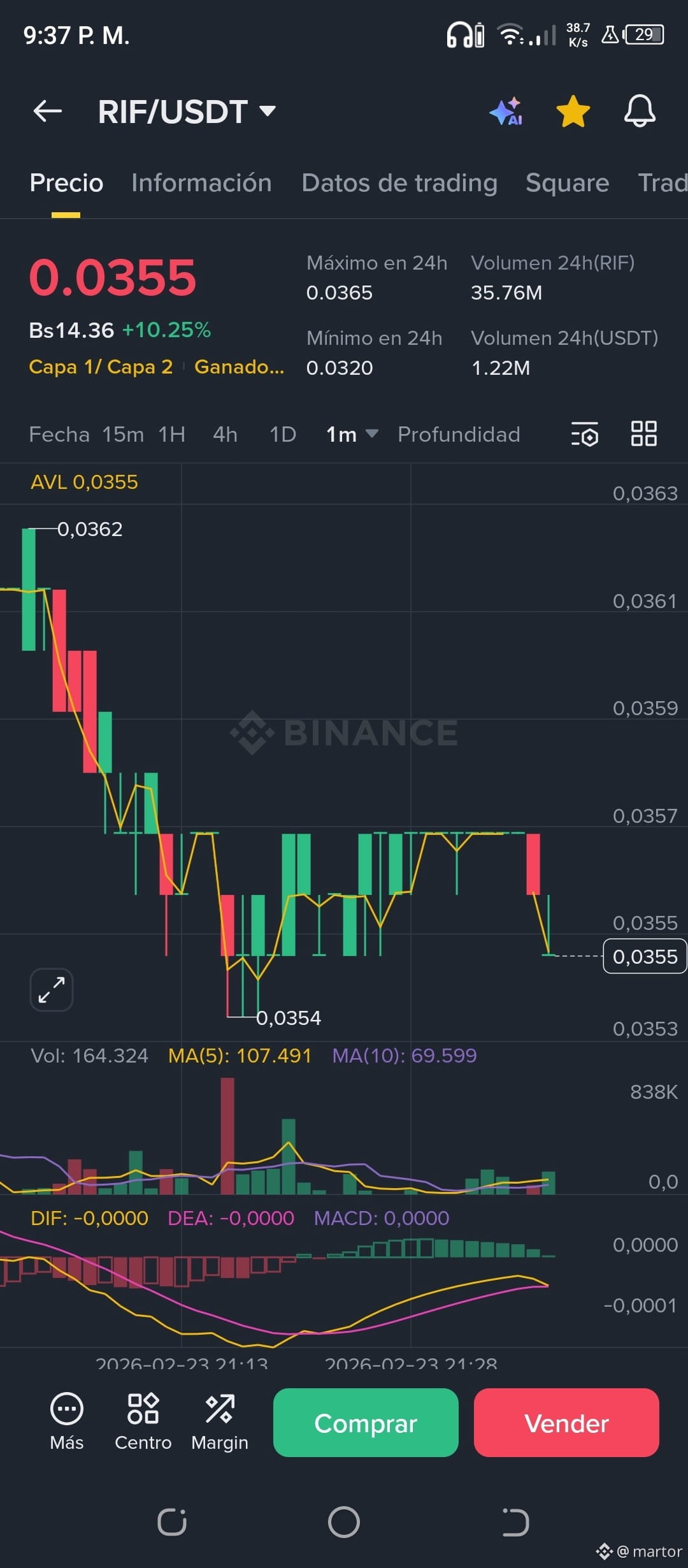
Task: Tap the MA(5): 107.491 label
Action: coord(240,1056)
